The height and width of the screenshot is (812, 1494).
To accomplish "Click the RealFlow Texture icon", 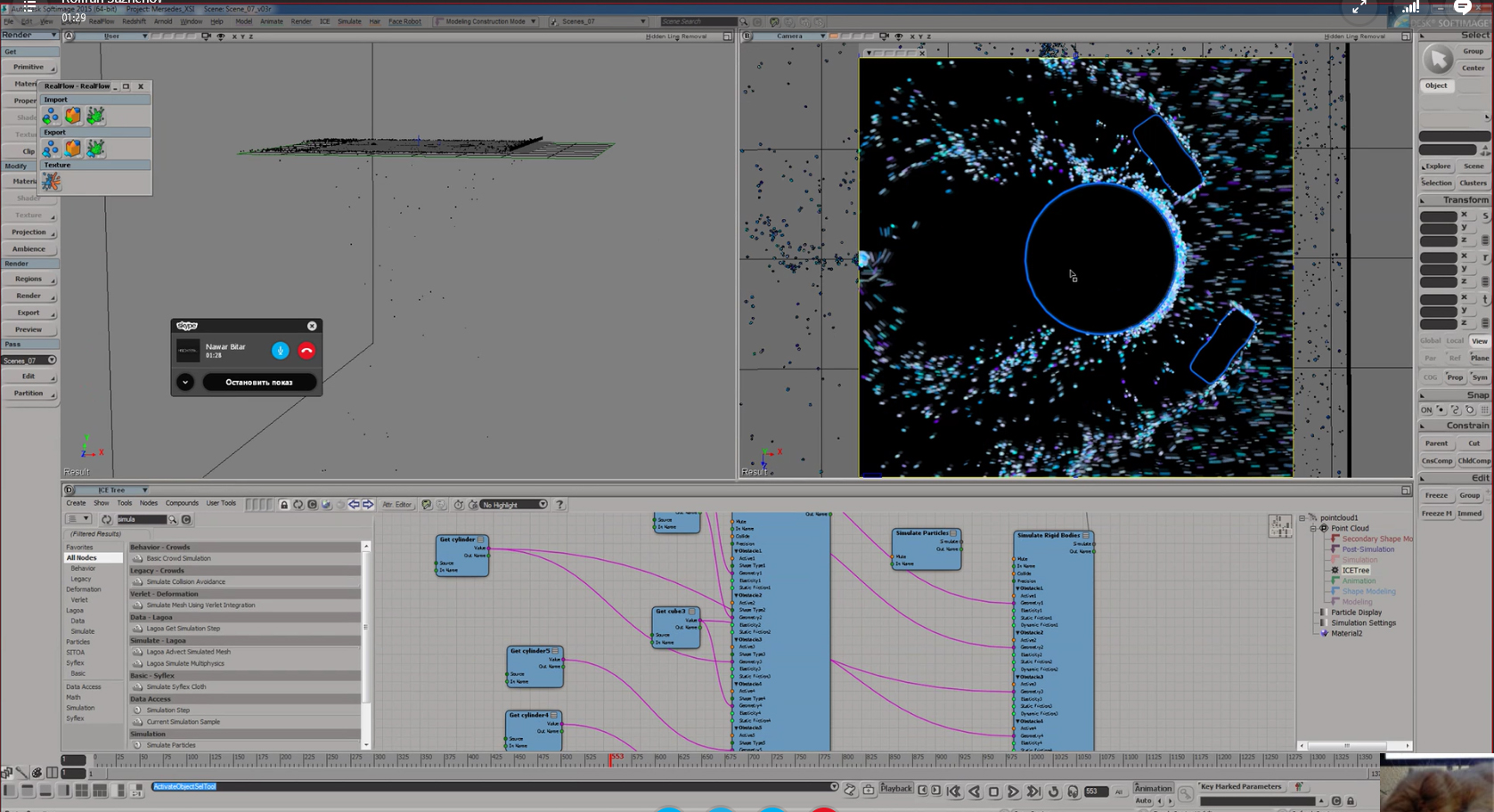I will pyautogui.click(x=52, y=182).
